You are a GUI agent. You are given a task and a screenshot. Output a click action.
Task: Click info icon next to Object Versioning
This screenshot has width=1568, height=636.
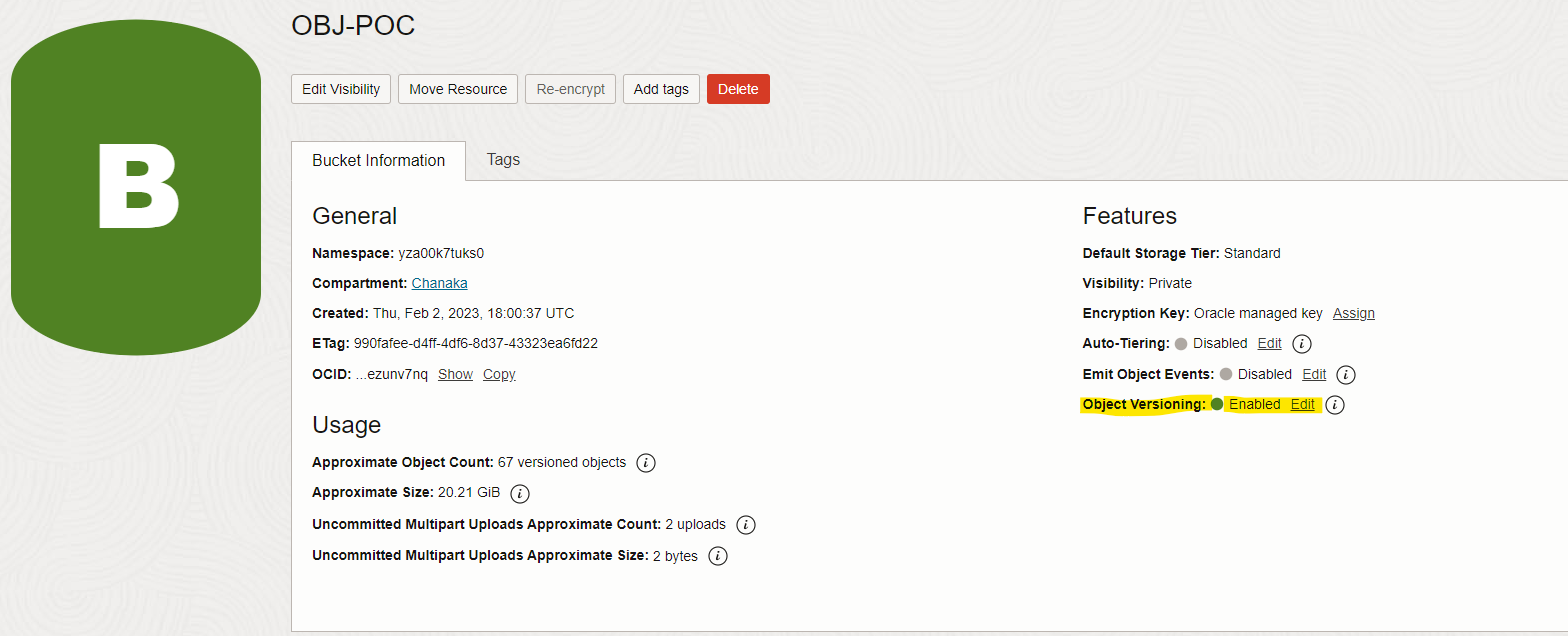[1335, 405]
